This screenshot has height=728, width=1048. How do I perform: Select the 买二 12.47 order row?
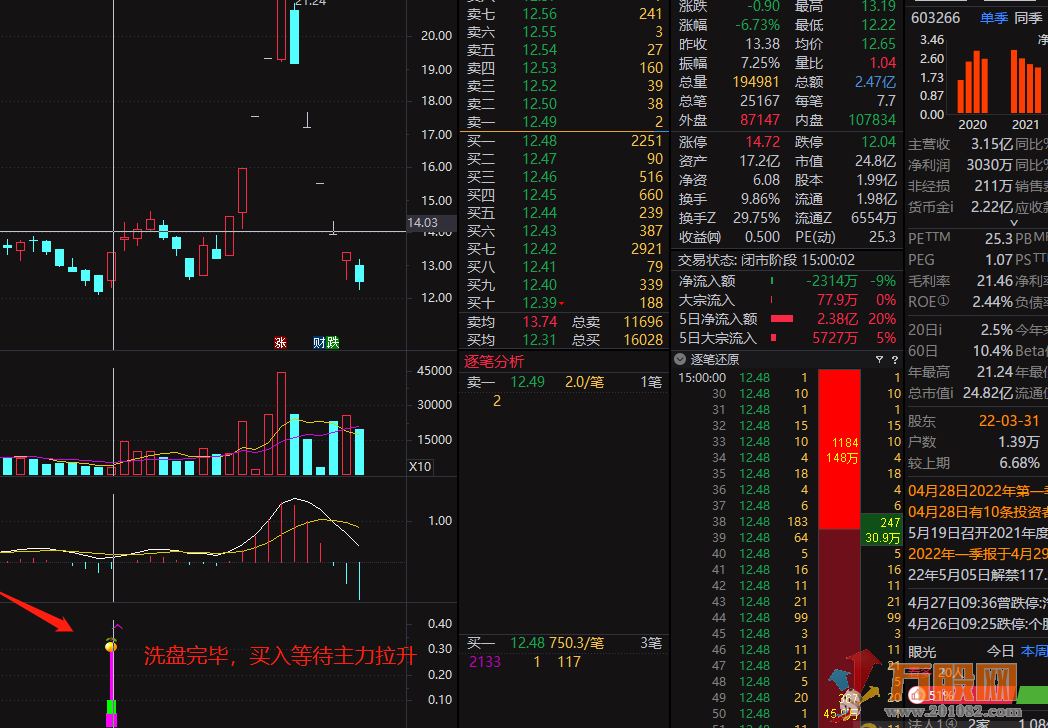point(565,159)
